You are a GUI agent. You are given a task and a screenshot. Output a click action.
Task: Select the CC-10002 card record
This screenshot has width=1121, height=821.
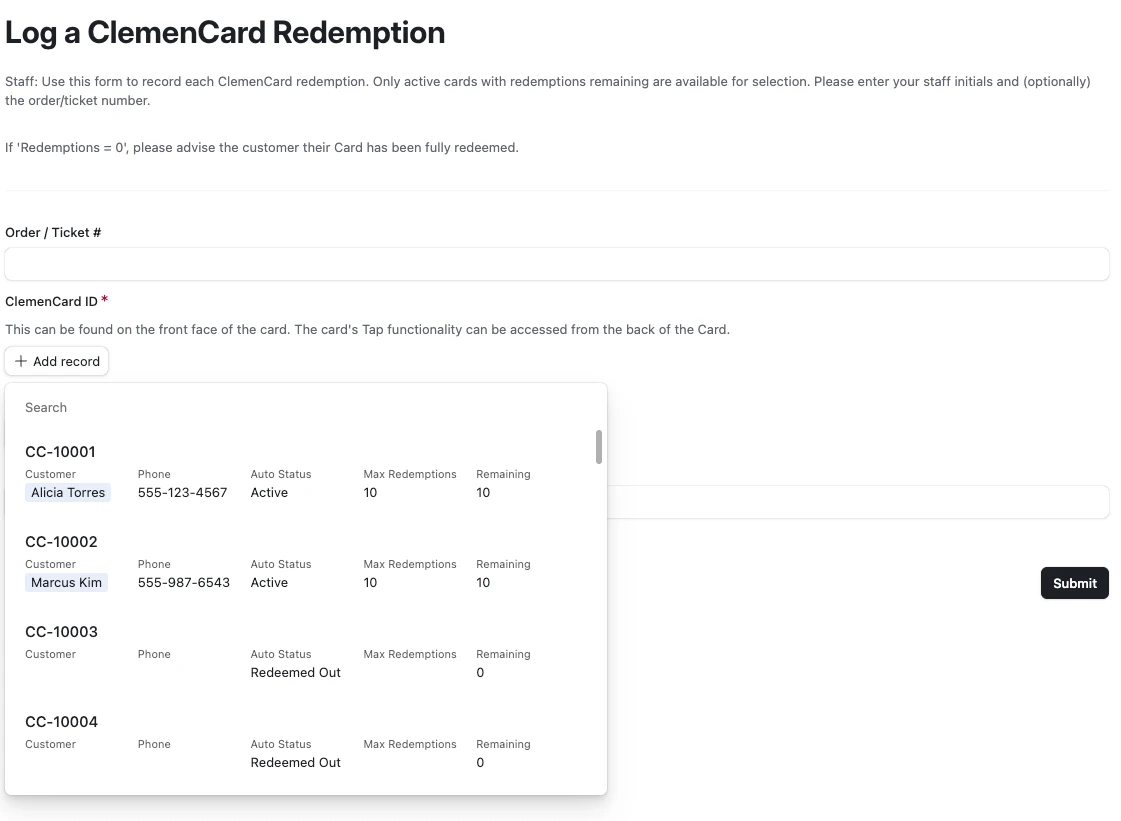(61, 542)
